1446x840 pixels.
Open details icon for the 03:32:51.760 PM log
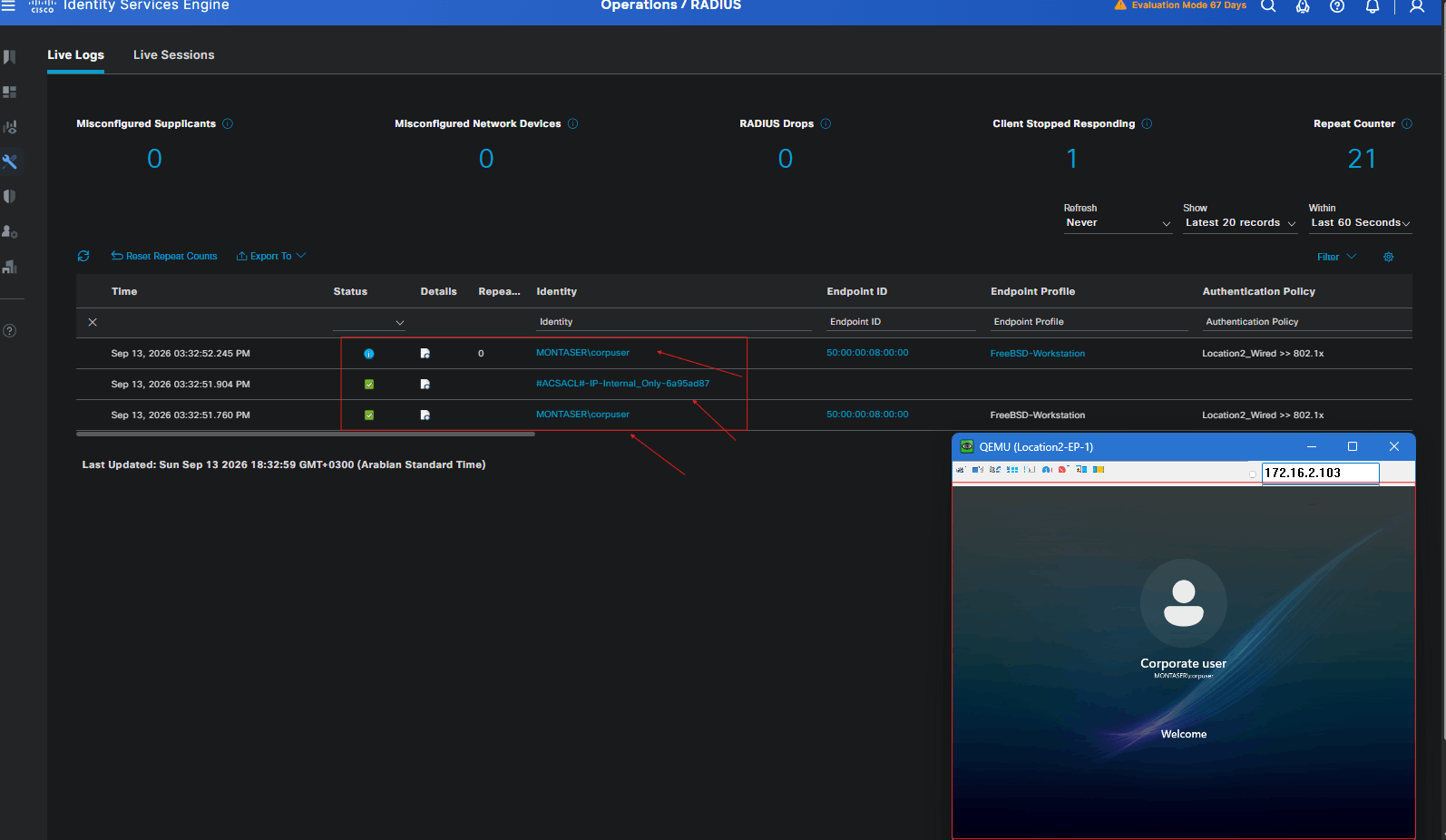click(425, 415)
